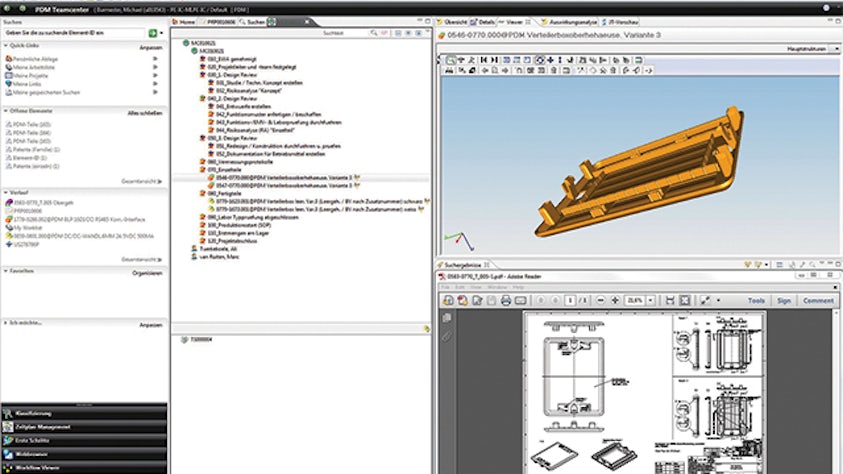The height and width of the screenshot is (474, 843).
Task: Click the email envelope icon in Adobe Reader
Action: [520, 301]
